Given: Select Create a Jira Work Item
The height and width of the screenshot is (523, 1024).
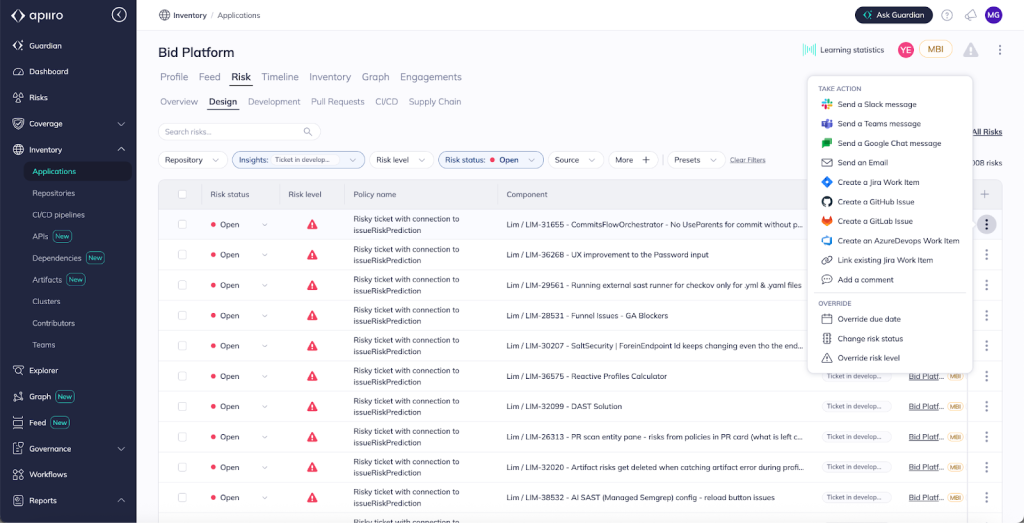Looking at the screenshot, I should 878,182.
